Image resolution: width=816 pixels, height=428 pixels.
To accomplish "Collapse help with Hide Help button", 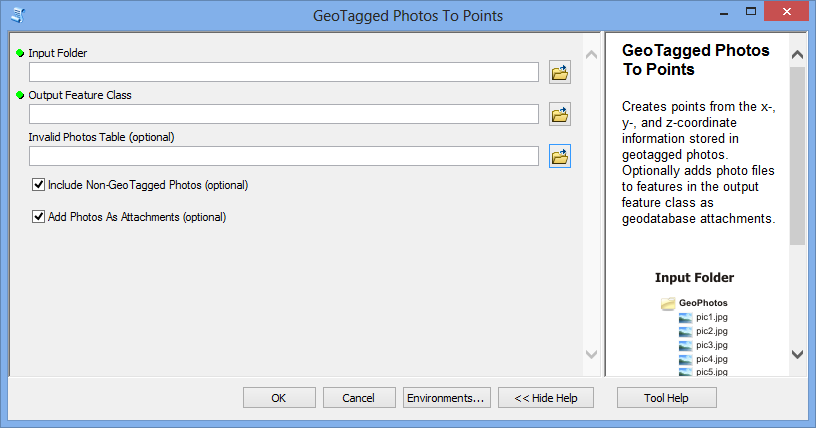I will point(546,398).
